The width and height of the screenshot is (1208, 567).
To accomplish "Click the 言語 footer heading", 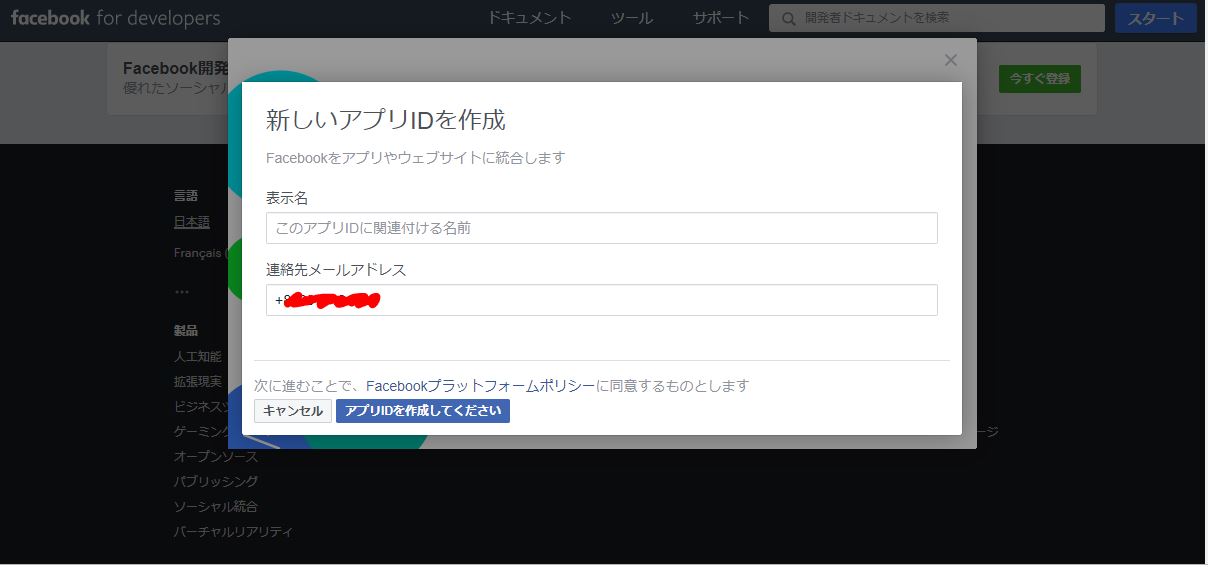I will 186,196.
